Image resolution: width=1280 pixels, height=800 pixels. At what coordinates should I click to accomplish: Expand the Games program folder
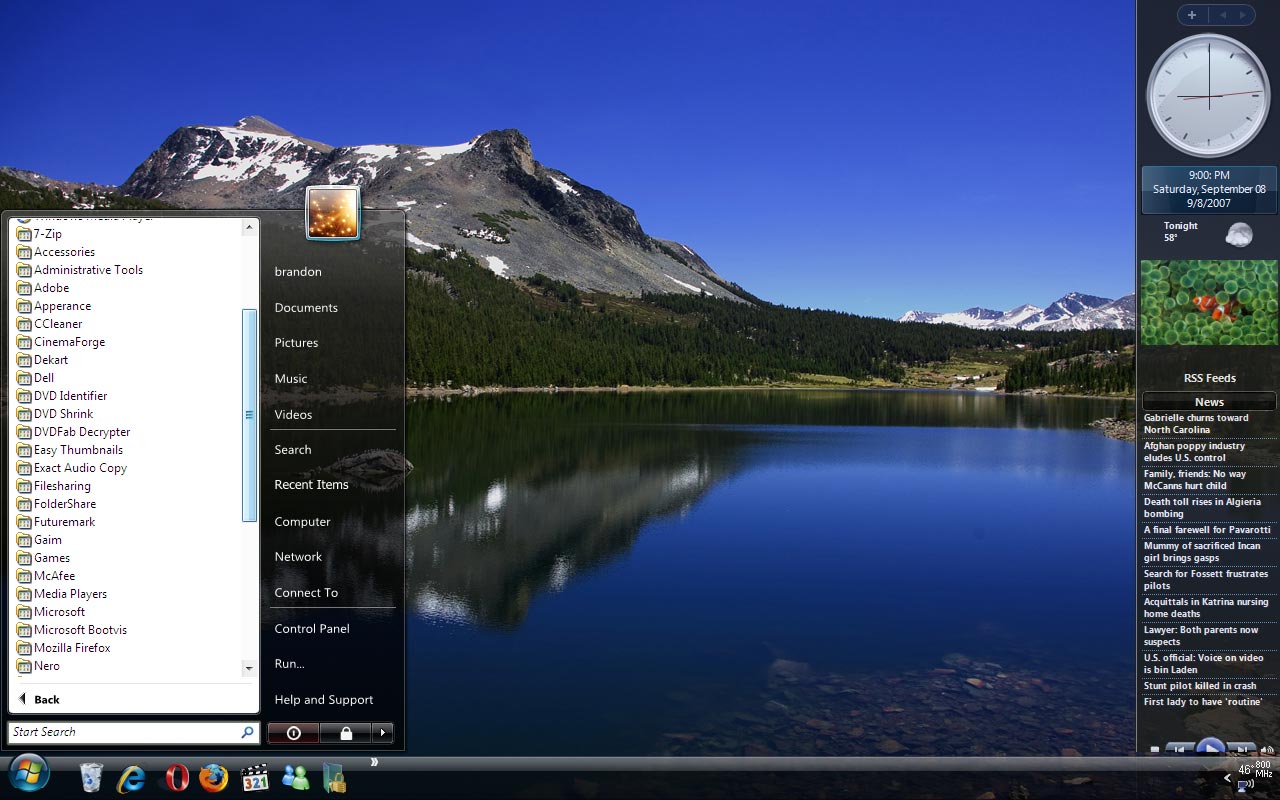coord(44,558)
